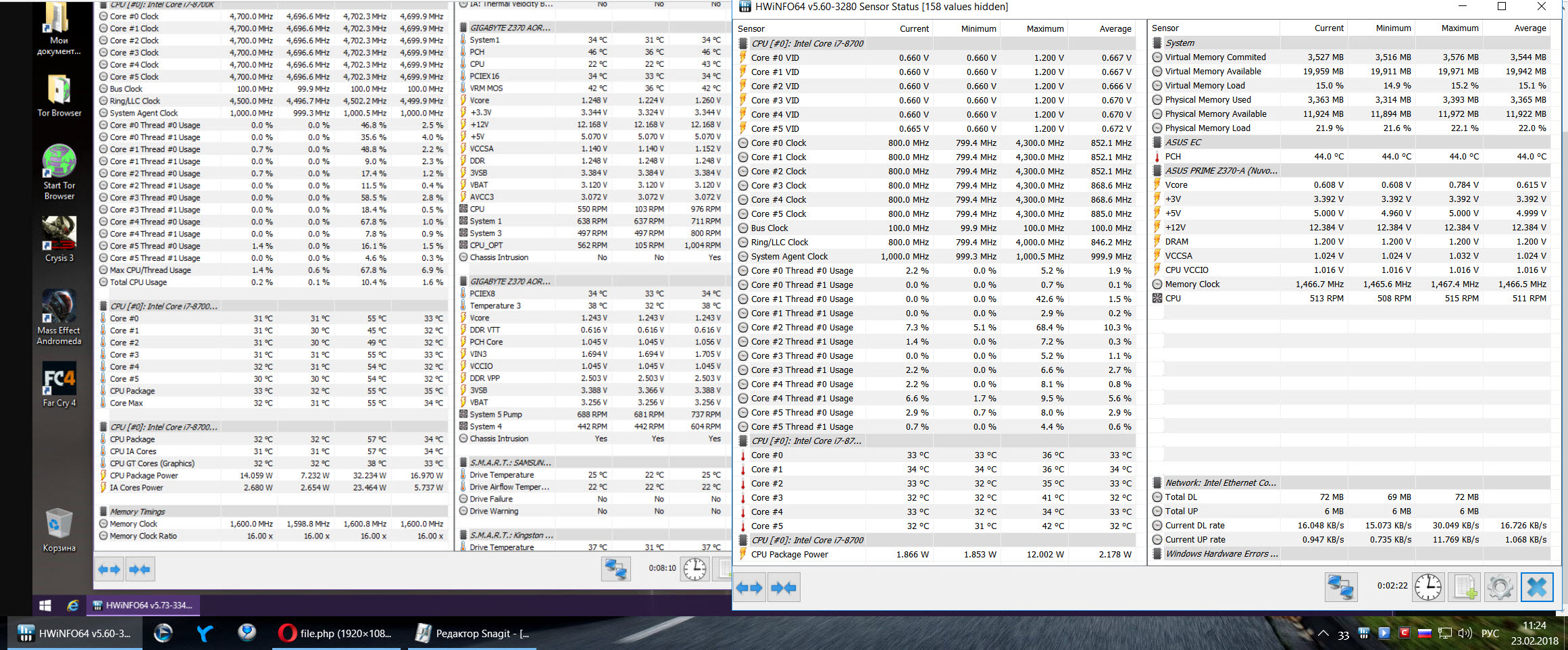Select ASUS PRIME Z370-A group header

1351,170
